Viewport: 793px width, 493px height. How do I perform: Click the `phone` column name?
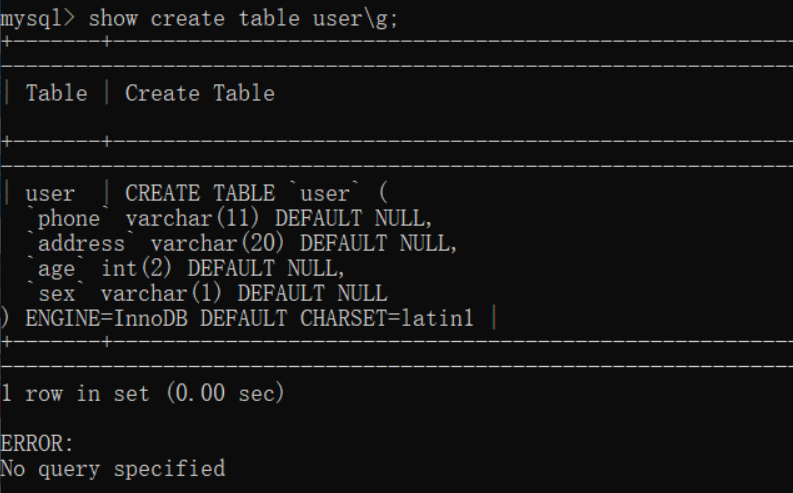69,218
